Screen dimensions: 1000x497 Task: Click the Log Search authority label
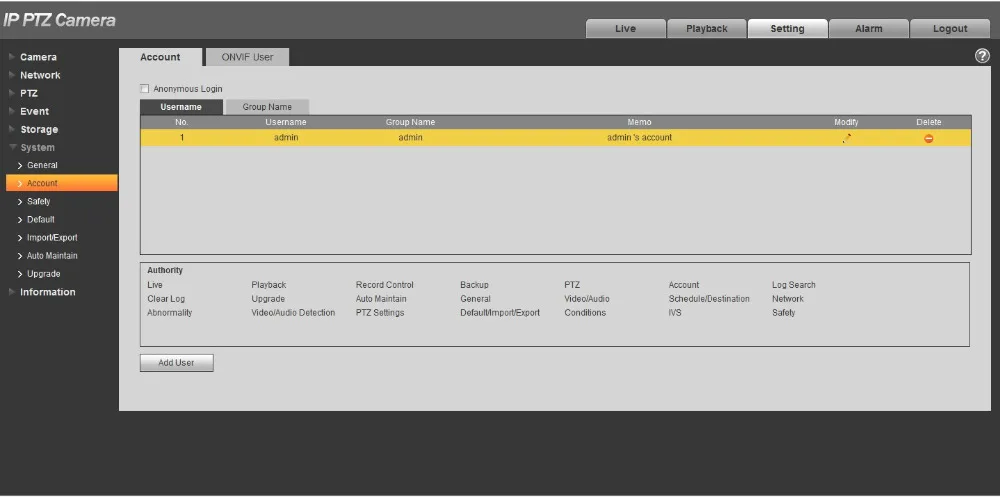(x=794, y=285)
